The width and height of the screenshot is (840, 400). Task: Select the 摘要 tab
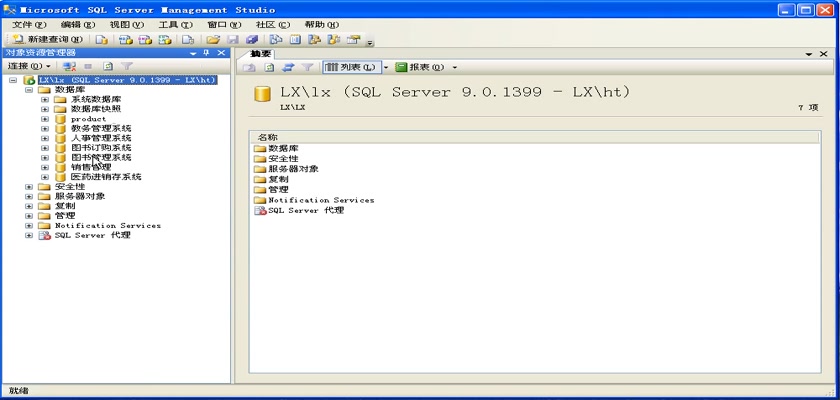pos(261,54)
